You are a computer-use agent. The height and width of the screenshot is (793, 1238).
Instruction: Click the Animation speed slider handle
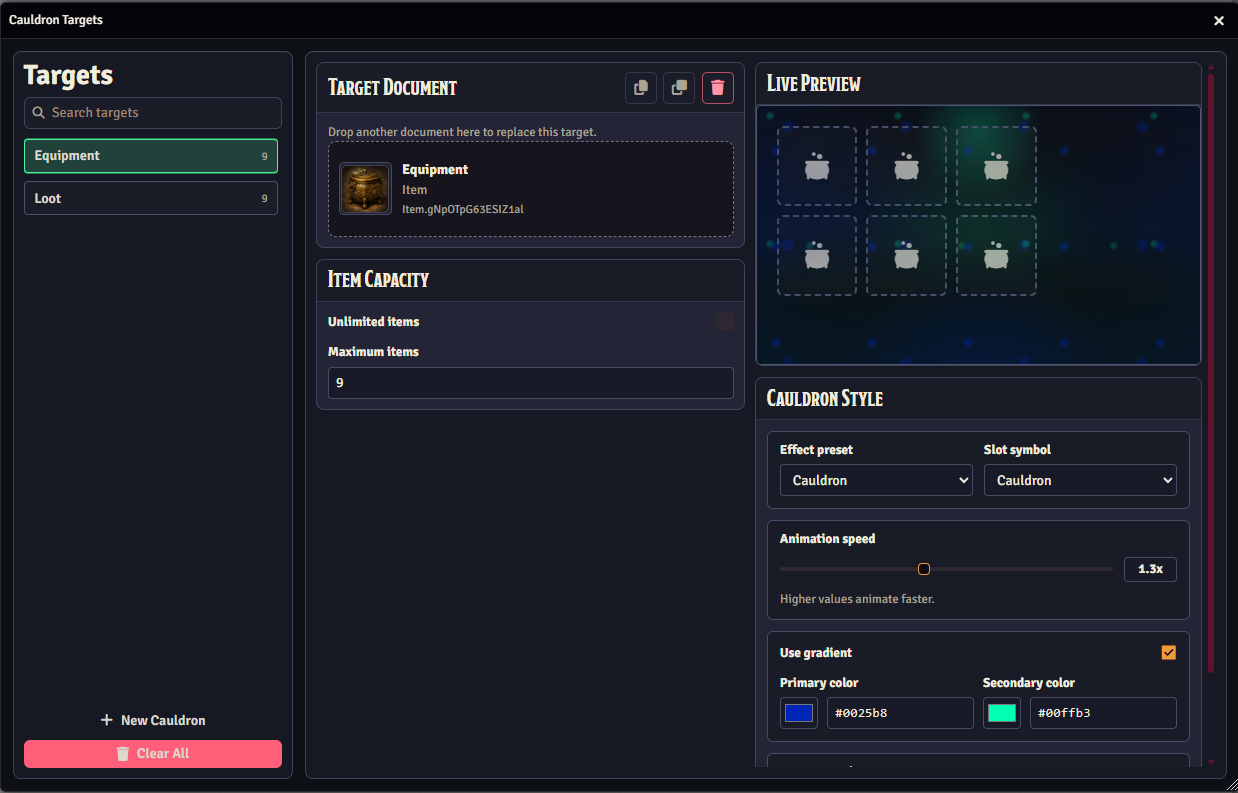click(x=924, y=569)
